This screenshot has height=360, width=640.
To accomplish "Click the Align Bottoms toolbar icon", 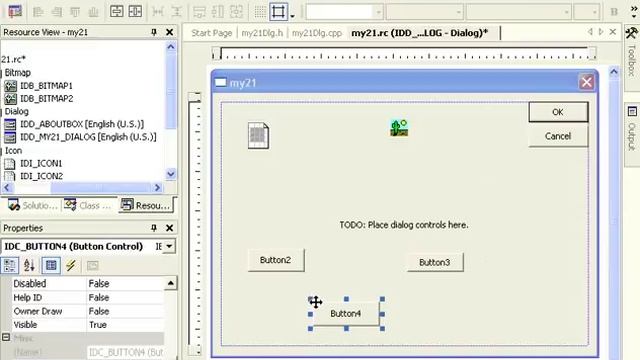I will tap(93, 11).
